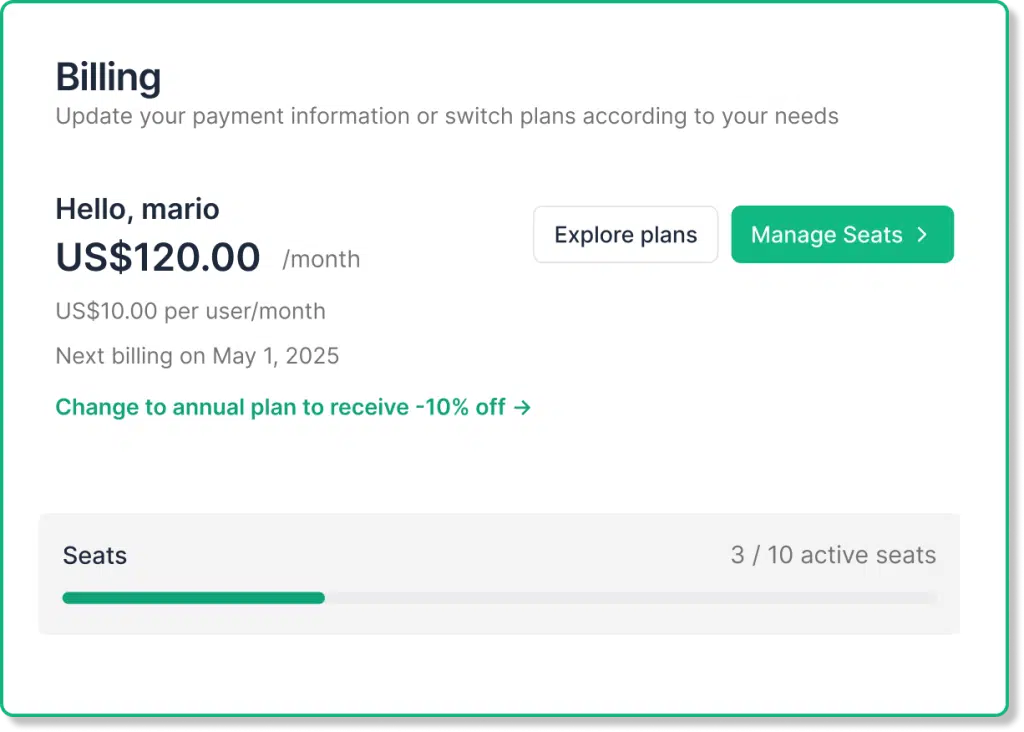Follow the change to annual plan link
The height and width of the screenshot is (732, 1024).
(x=293, y=407)
